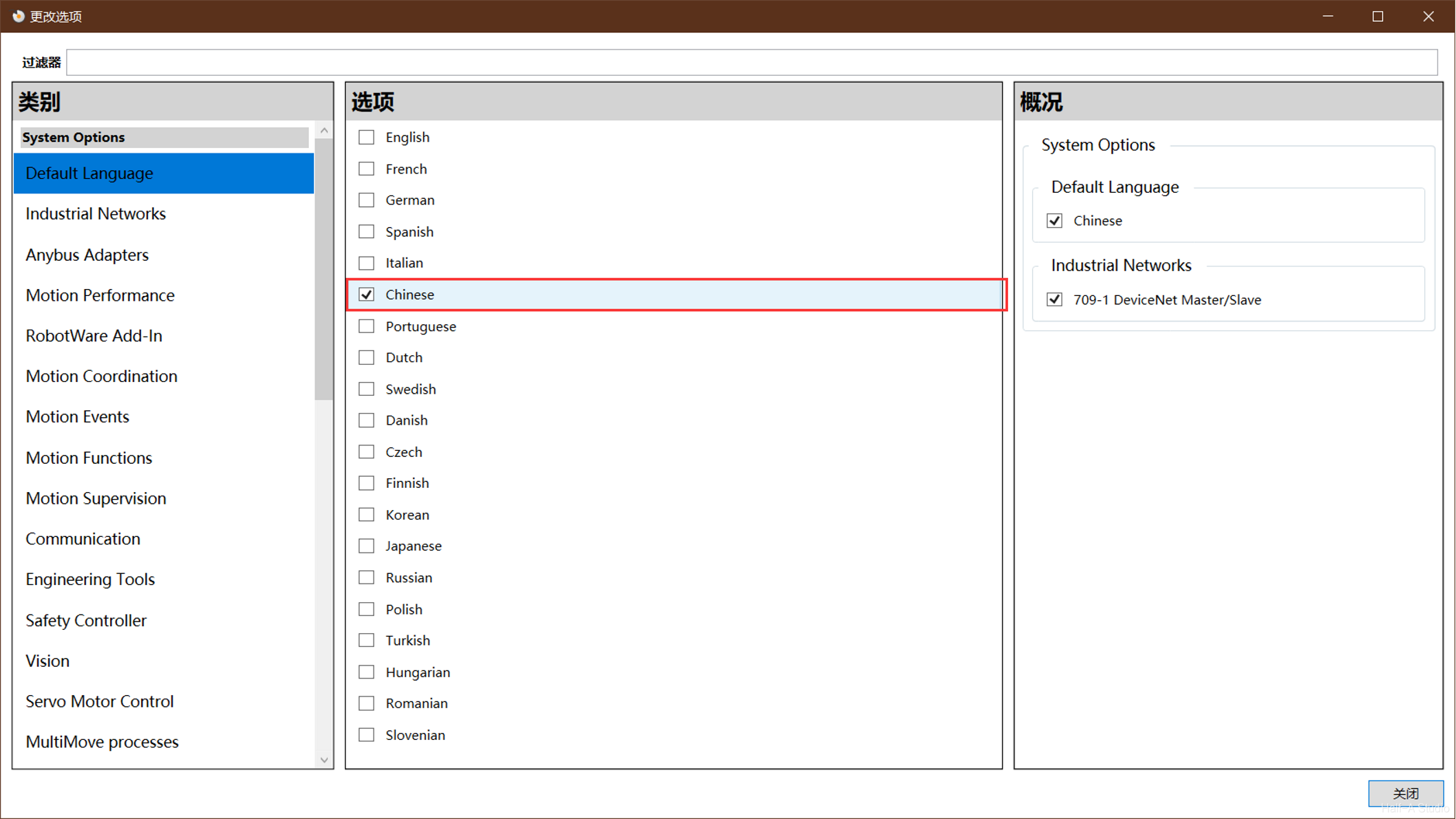Select the Safety Controller category

click(86, 620)
